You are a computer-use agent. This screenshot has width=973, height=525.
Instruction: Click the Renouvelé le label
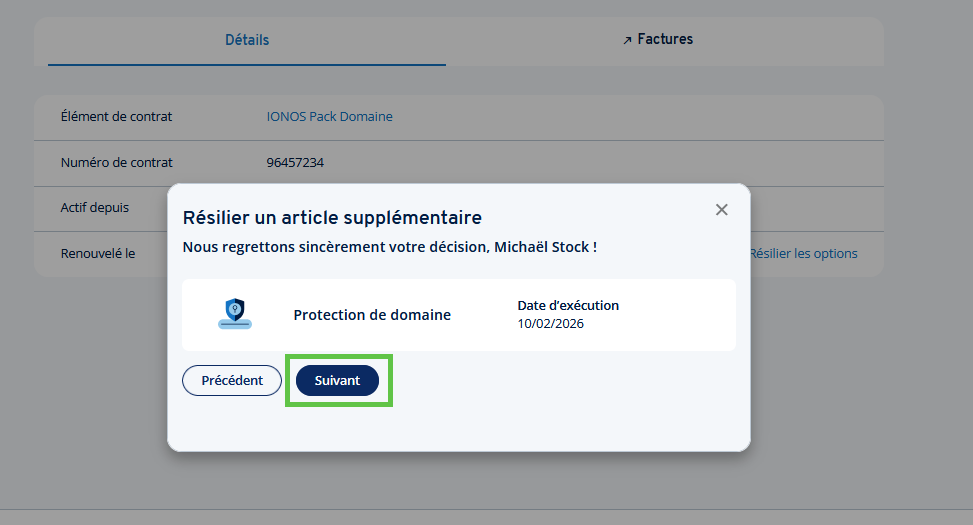point(98,254)
